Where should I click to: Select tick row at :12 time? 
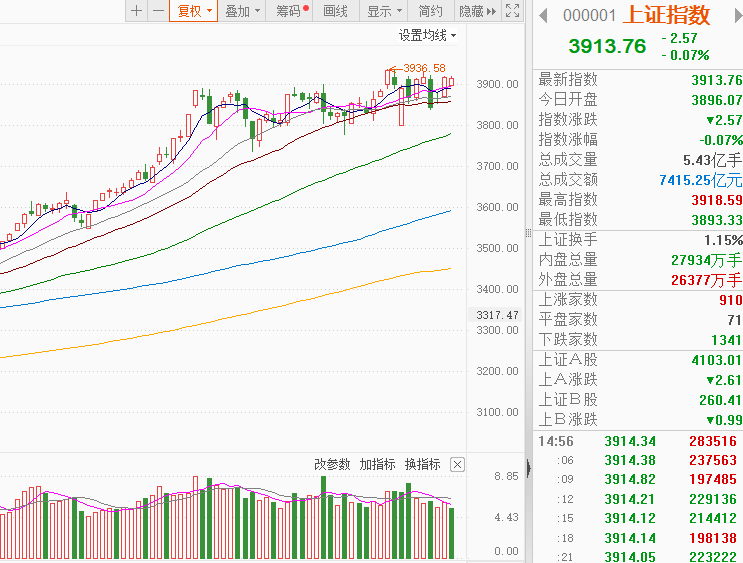(638, 499)
